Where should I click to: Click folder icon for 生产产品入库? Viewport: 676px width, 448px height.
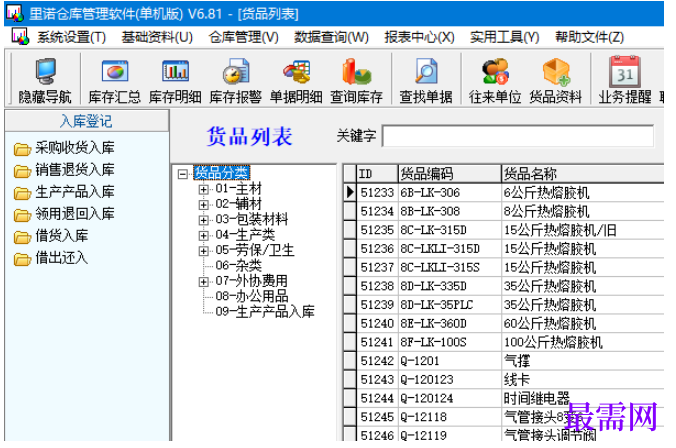coord(22,193)
